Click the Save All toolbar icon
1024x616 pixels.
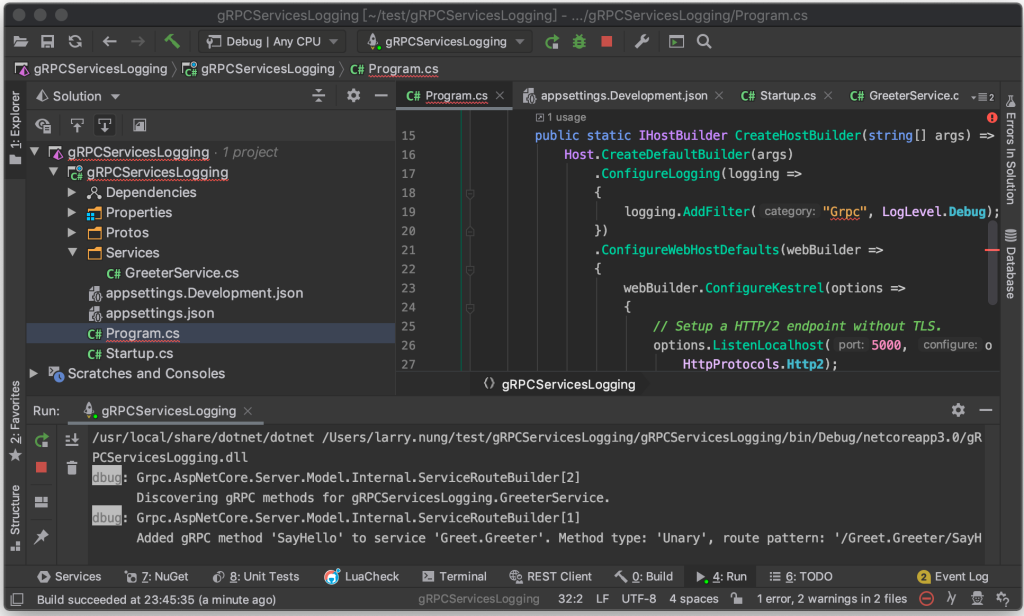point(48,42)
